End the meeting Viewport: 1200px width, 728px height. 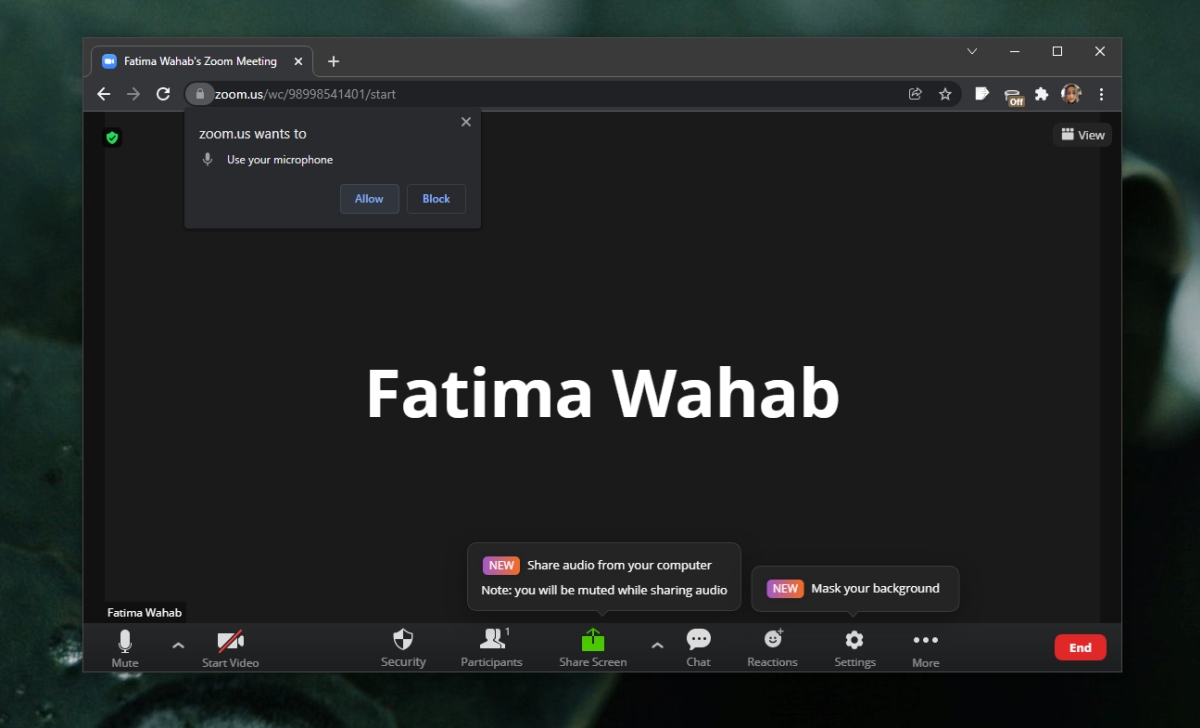(x=1080, y=647)
